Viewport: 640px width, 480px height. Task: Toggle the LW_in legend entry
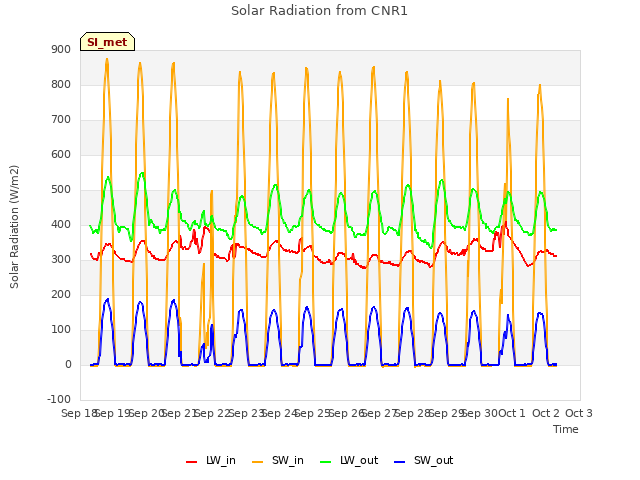tap(211, 460)
